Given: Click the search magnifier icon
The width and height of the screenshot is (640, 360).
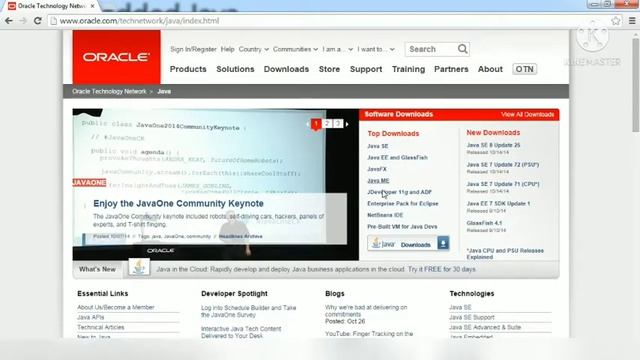Looking at the screenshot, I should [x=462, y=49].
